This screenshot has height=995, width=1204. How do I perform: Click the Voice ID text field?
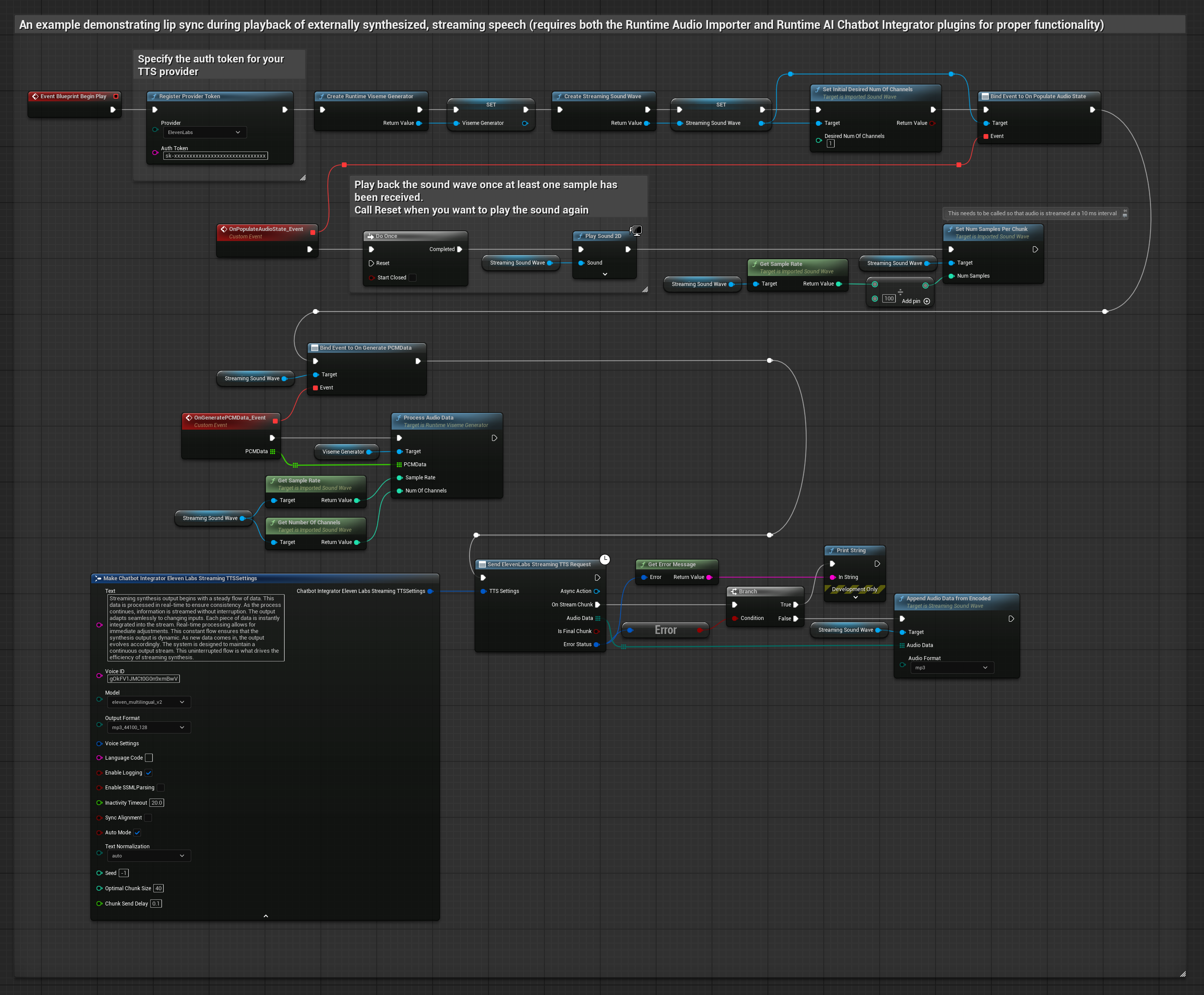[x=143, y=678]
